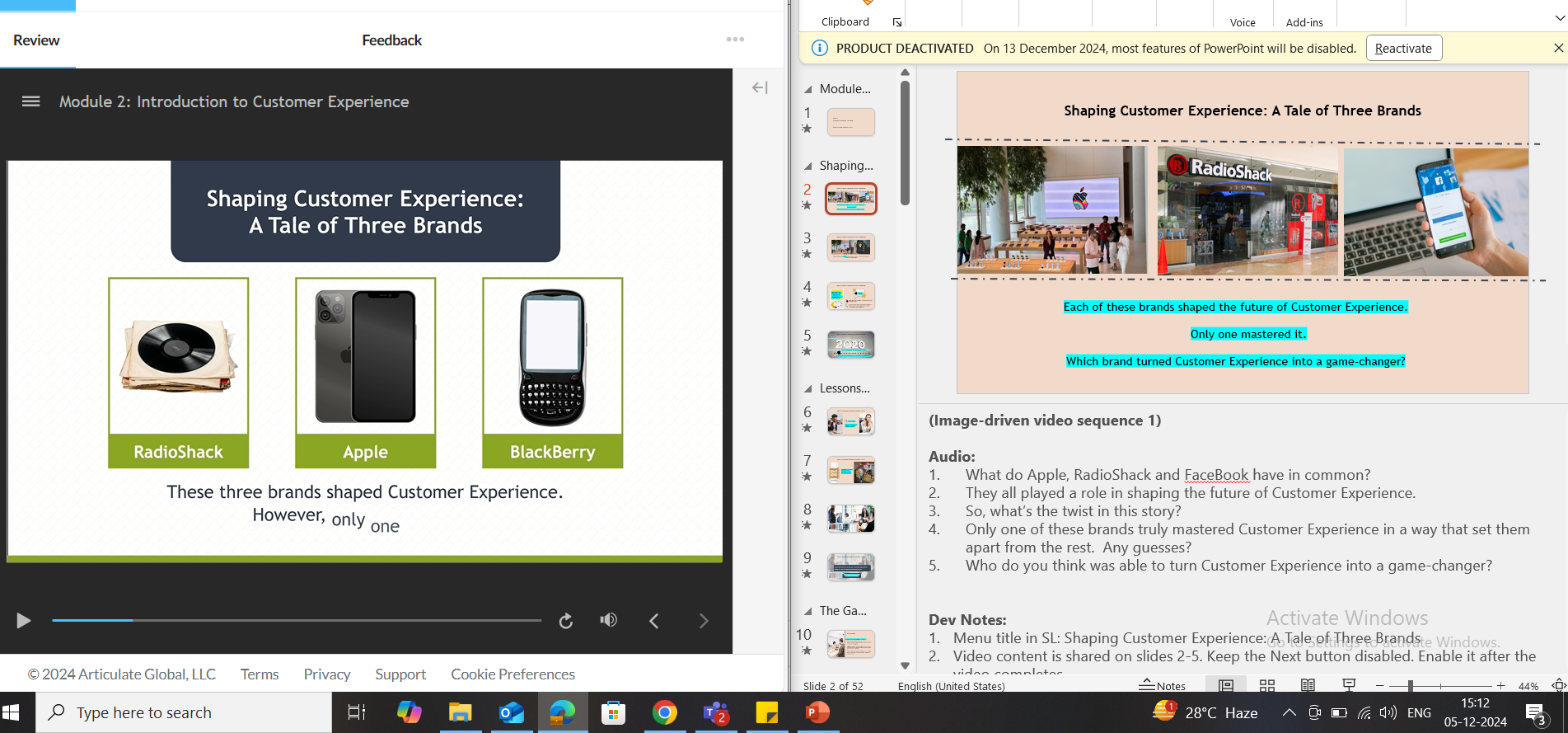Play the course video
Screen dimensions: 1568x733
click(x=23, y=621)
